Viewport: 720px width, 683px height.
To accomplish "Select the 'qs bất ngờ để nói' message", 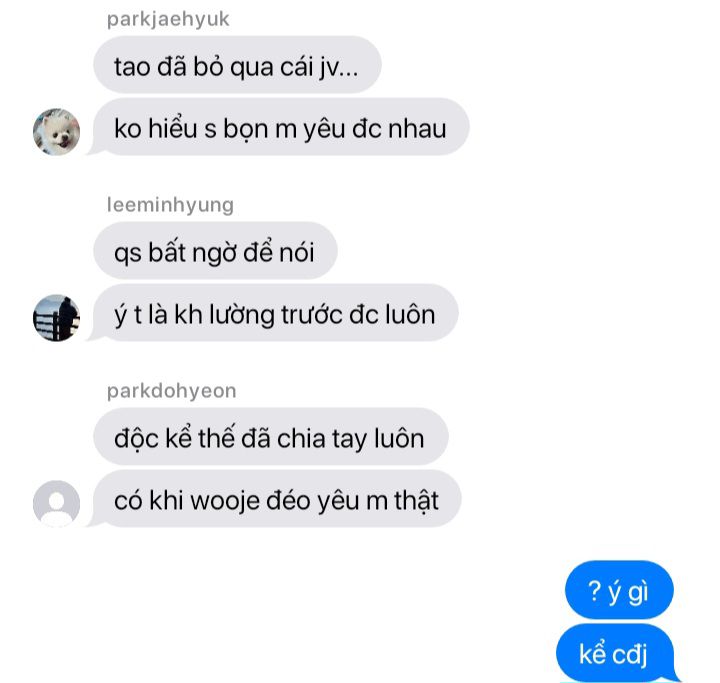I will pos(215,251).
